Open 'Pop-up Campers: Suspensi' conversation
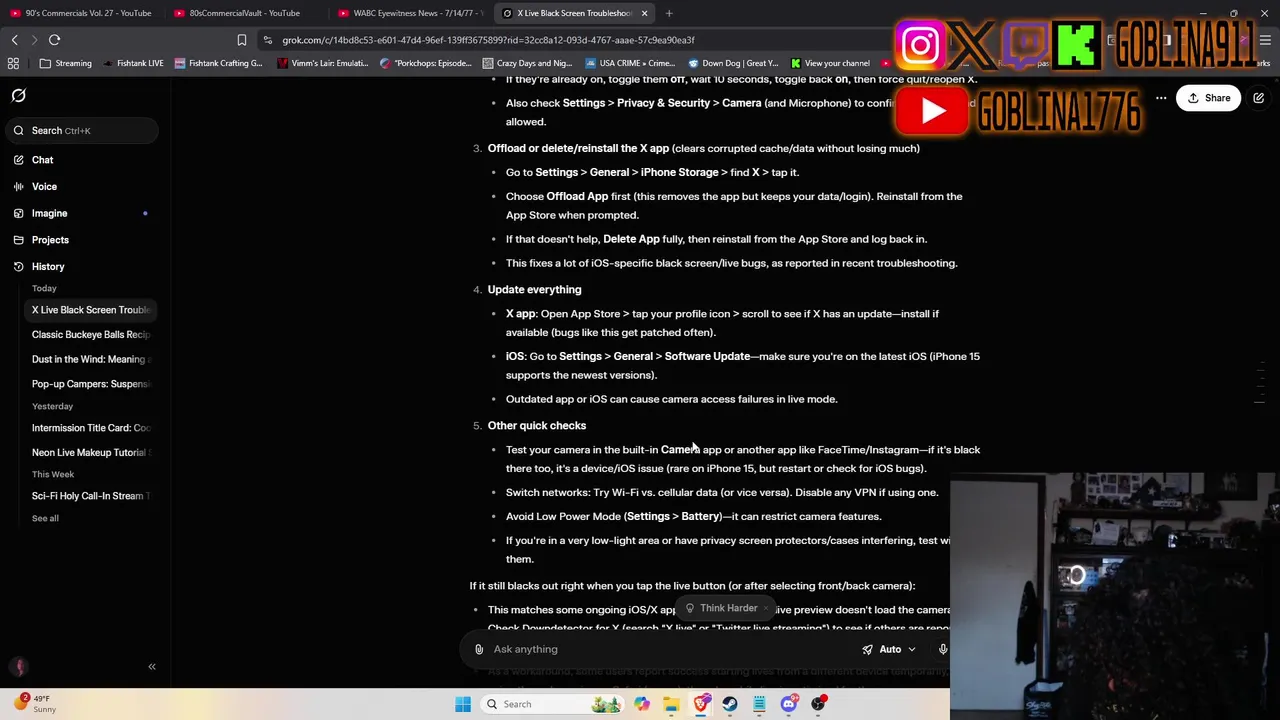 point(90,384)
